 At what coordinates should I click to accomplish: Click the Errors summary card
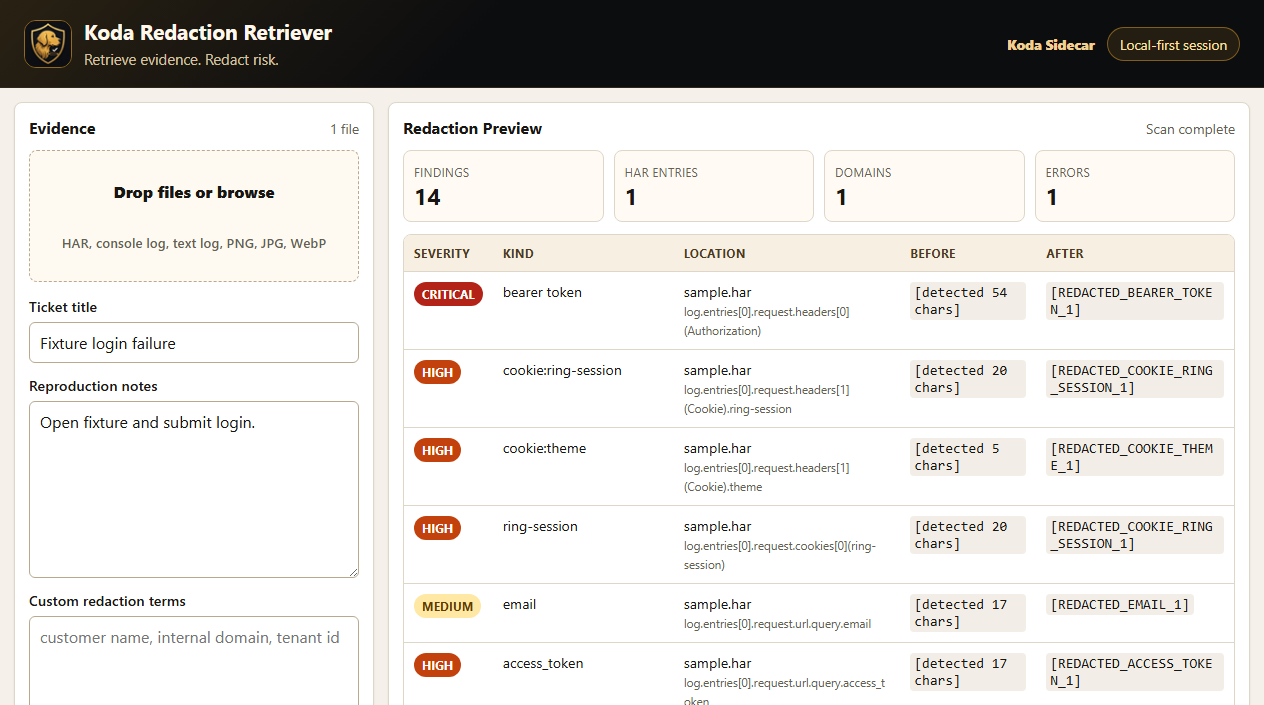click(x=1135, y=186)
